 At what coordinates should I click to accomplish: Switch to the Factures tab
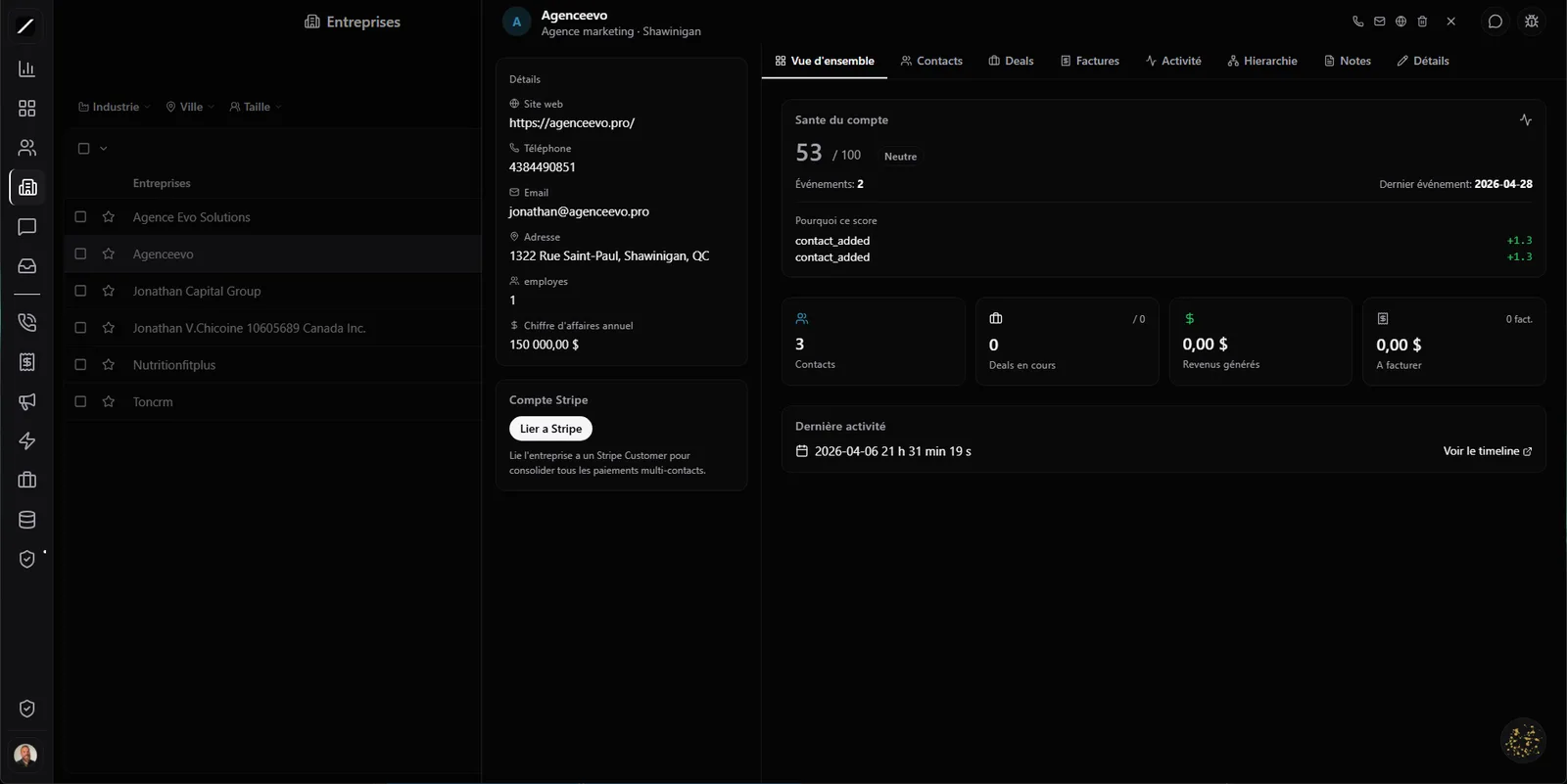click(1090, 61)
